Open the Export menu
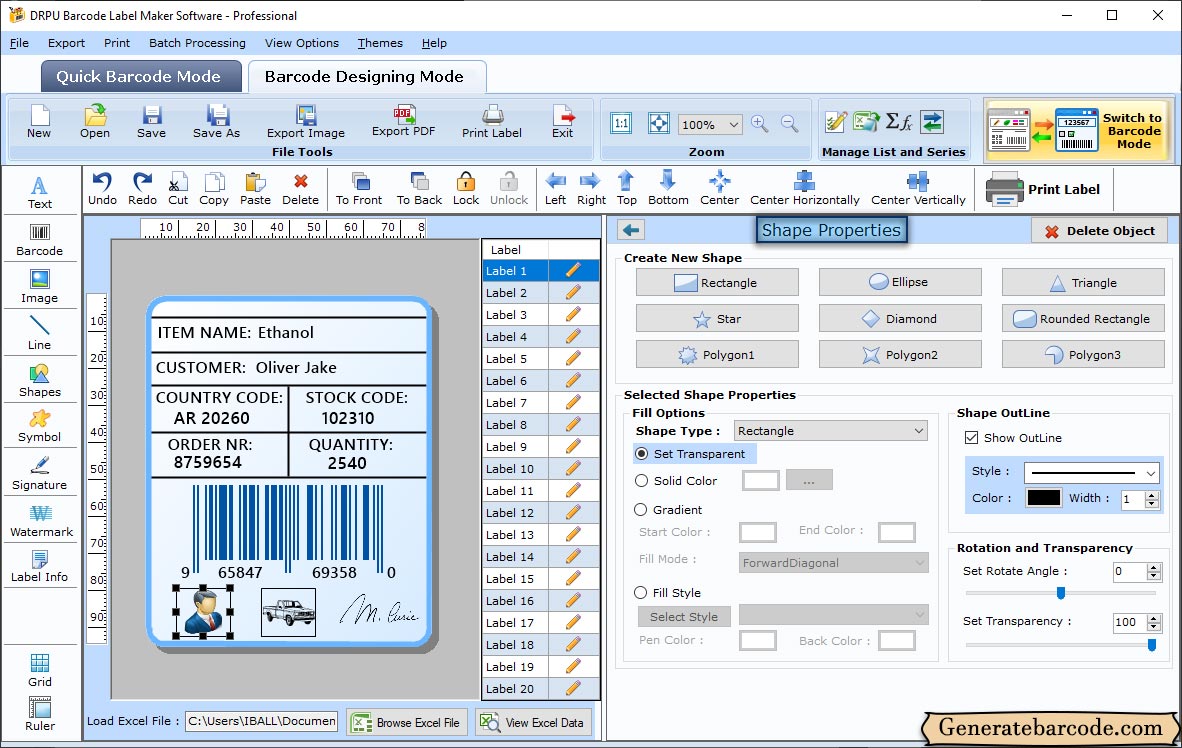 [x=66, y=43]
